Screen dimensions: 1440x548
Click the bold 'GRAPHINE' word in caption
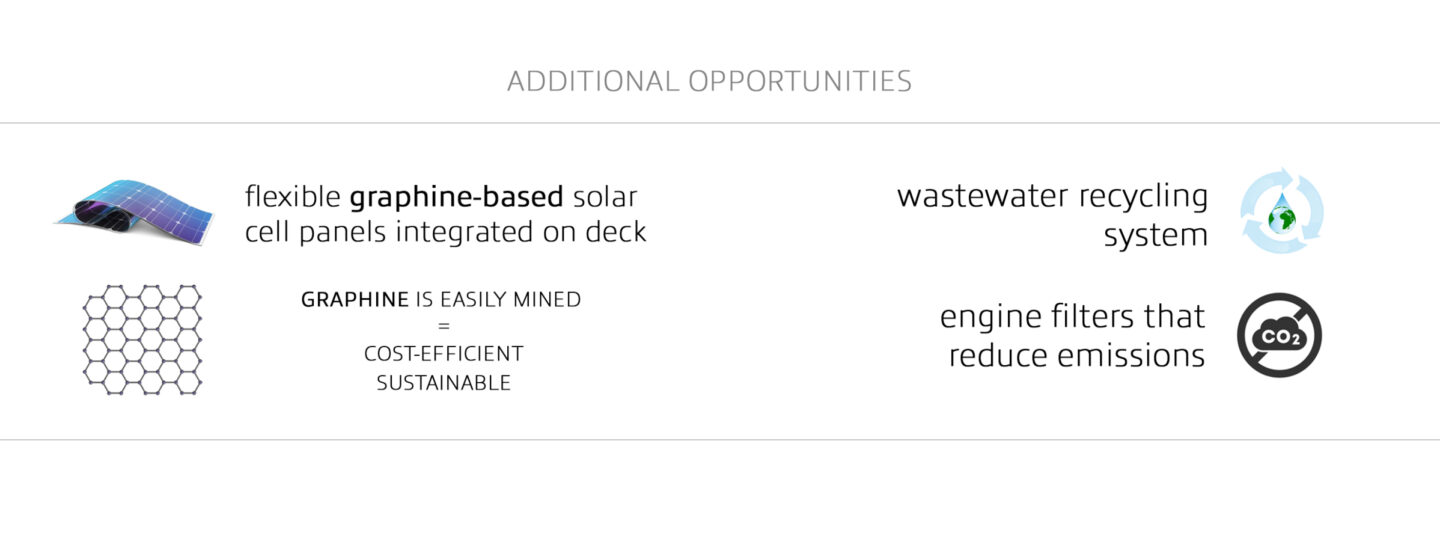point(355,299)
